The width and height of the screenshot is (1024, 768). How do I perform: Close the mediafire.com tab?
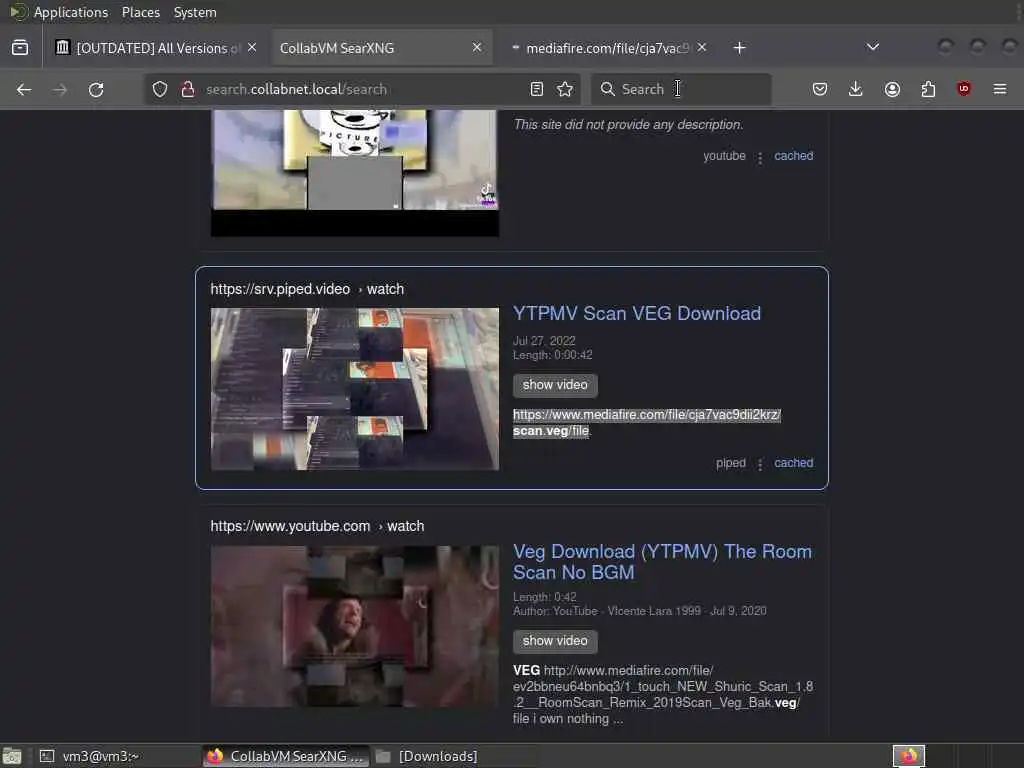tap(701, 48)
